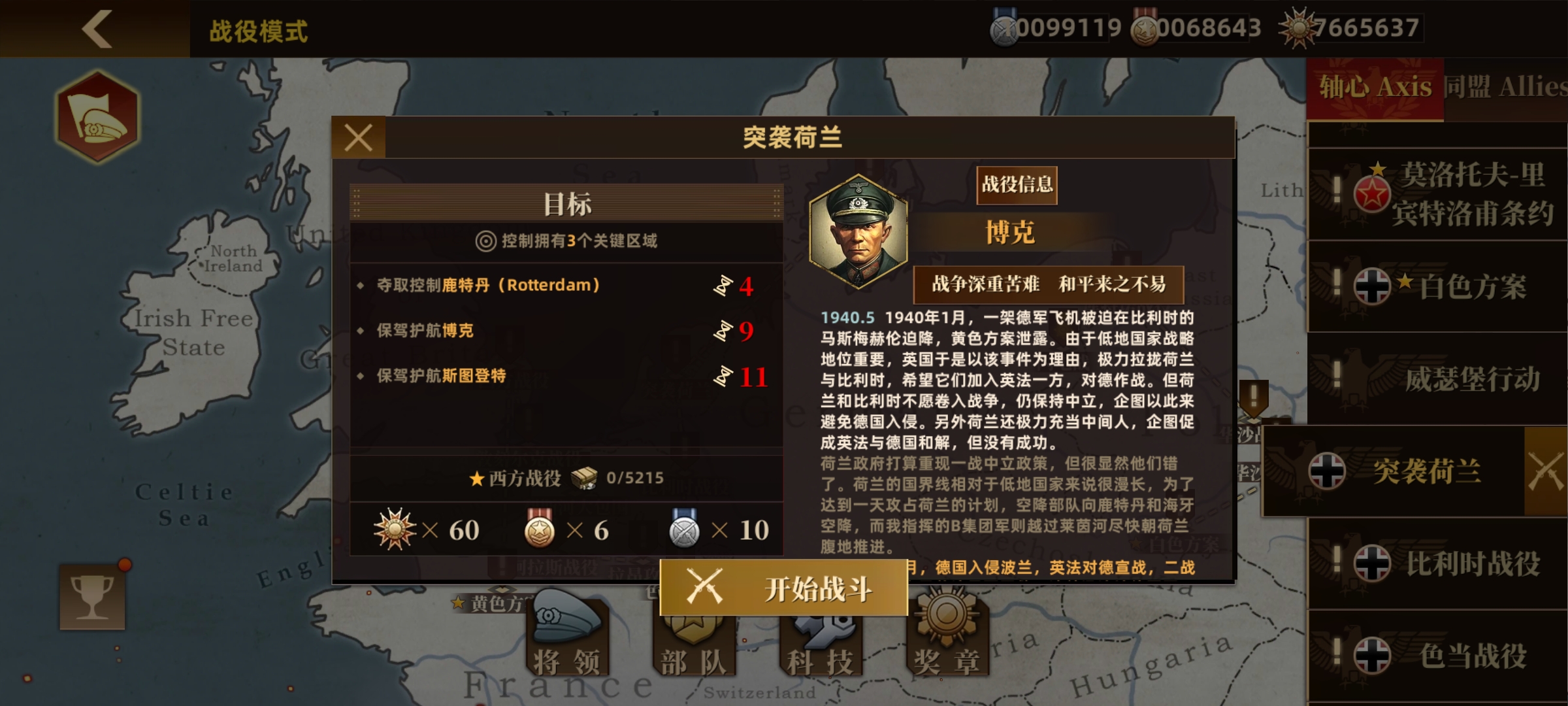Tap the exclamation map marker near 华沙
The width and height of the screenshot is (1568, 706).
(1254, 399)
